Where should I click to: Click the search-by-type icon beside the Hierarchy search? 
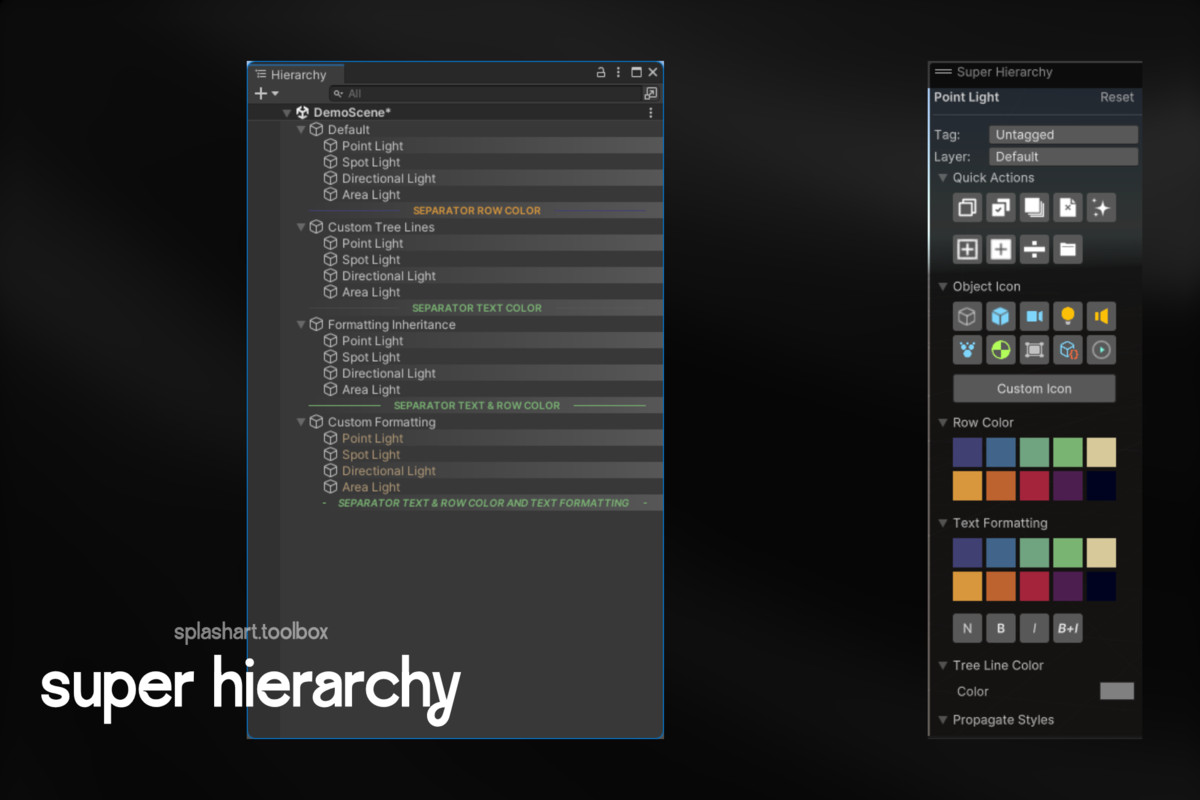[x=651, y=93]
